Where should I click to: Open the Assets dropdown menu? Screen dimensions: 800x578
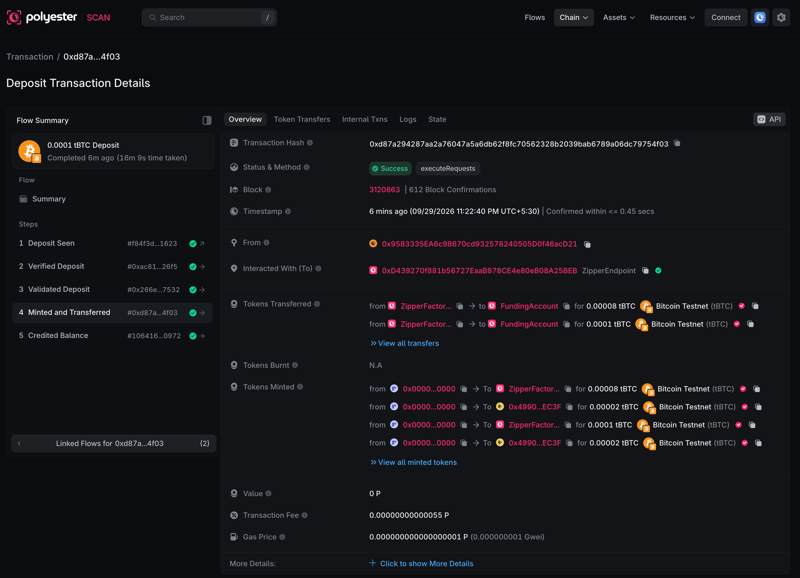[618, 17]
